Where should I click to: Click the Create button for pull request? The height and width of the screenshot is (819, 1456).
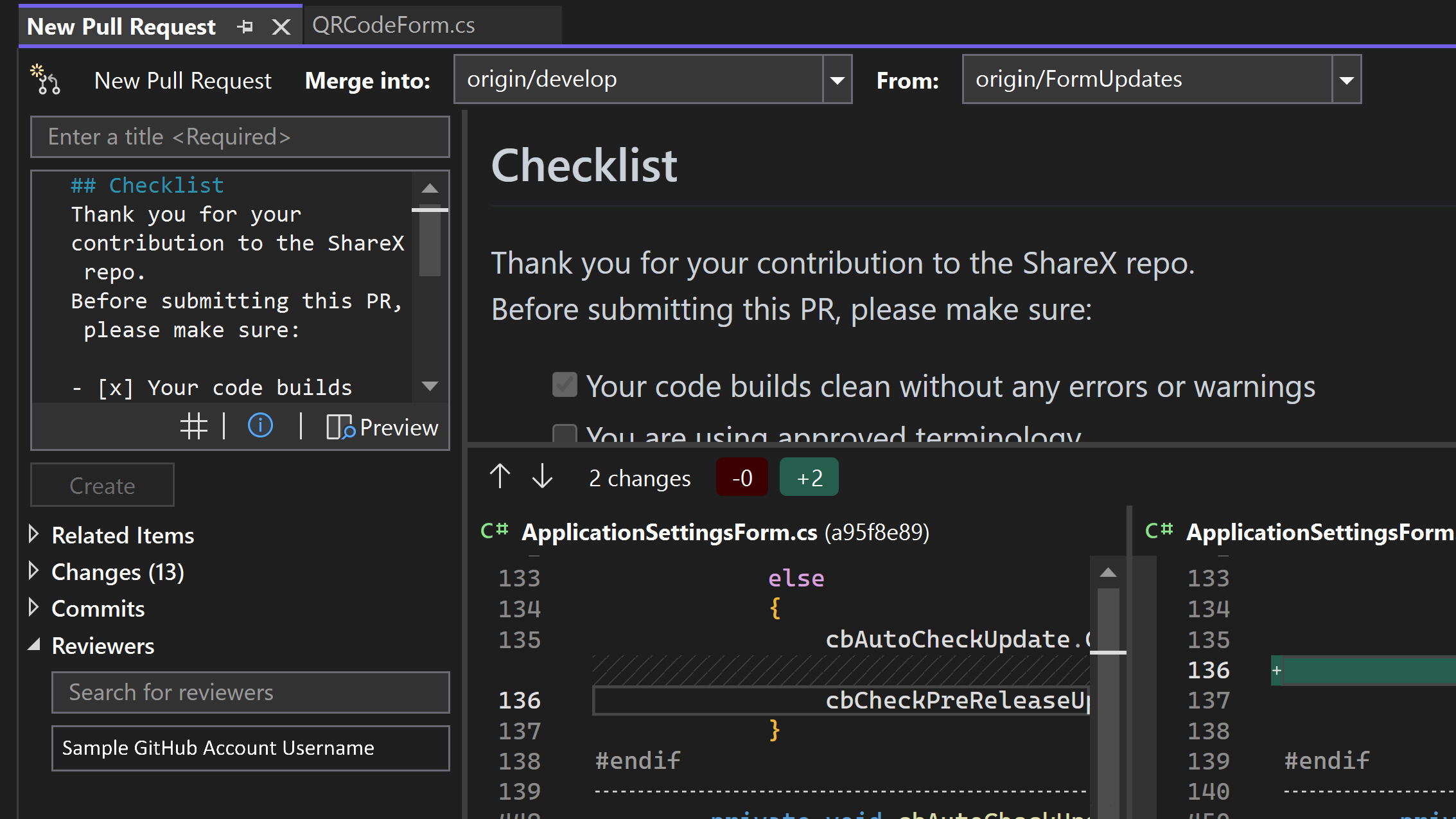pyautogui.click(x=102, y=485)
